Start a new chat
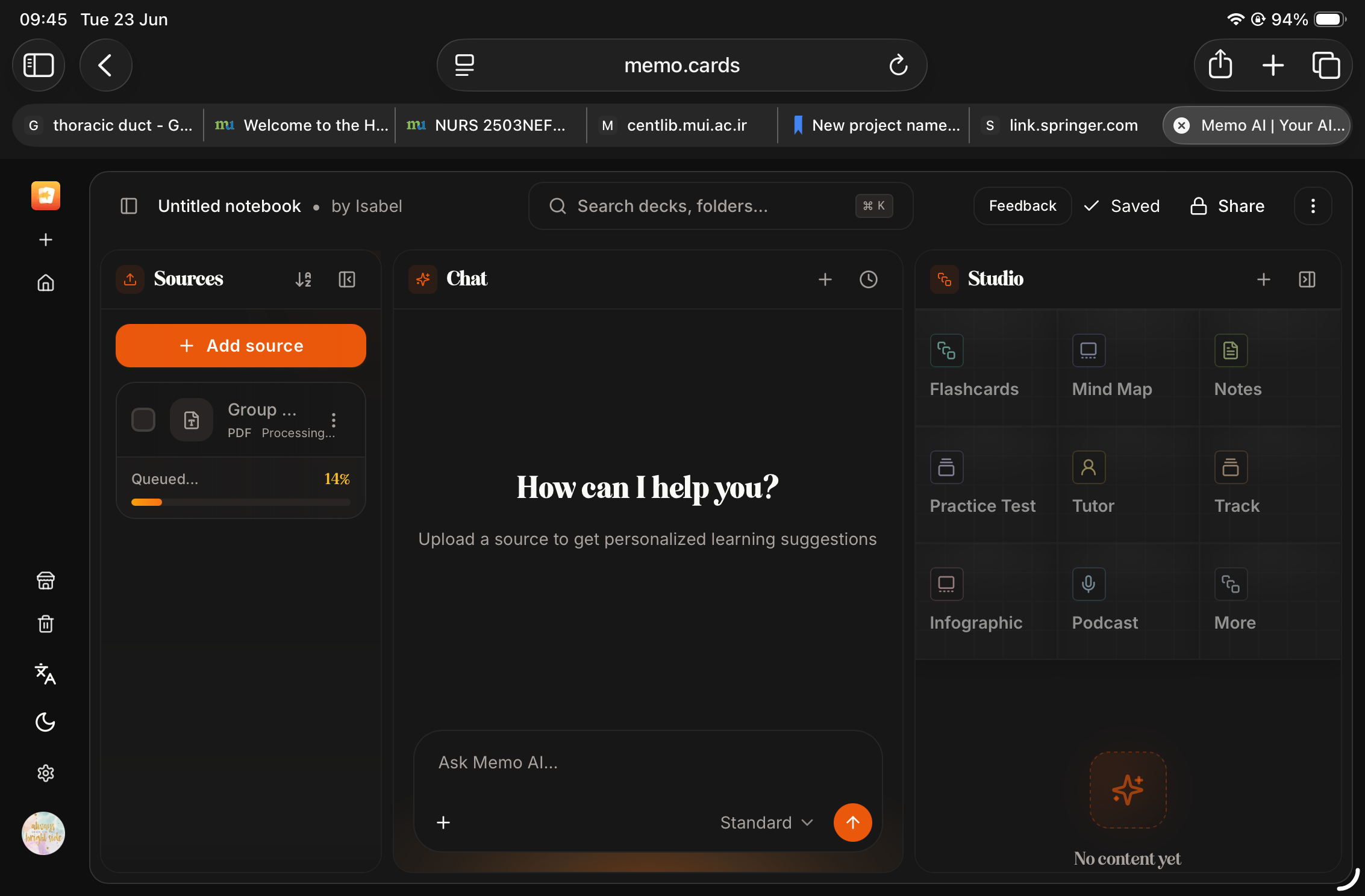Image resolution: width=1365 pixels, height=896 pixels. pos(825,279)
